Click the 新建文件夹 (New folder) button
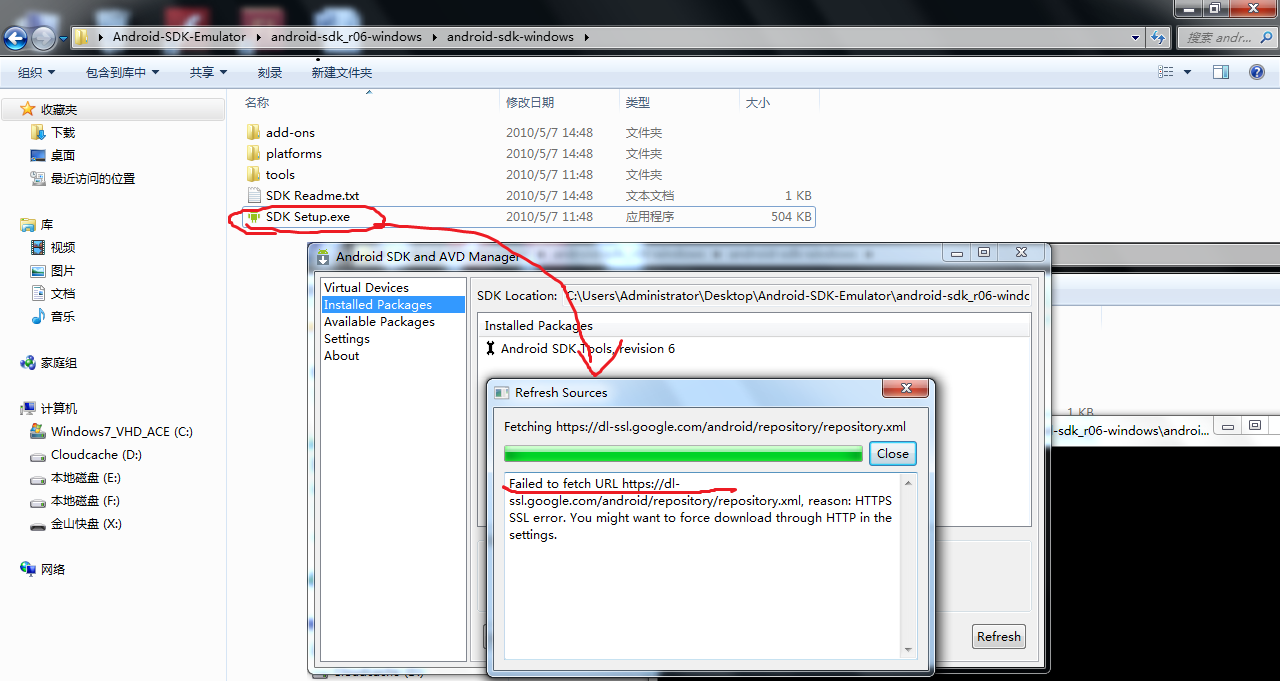This screenshot has height=681, width=1280. [x=342, y=72]
